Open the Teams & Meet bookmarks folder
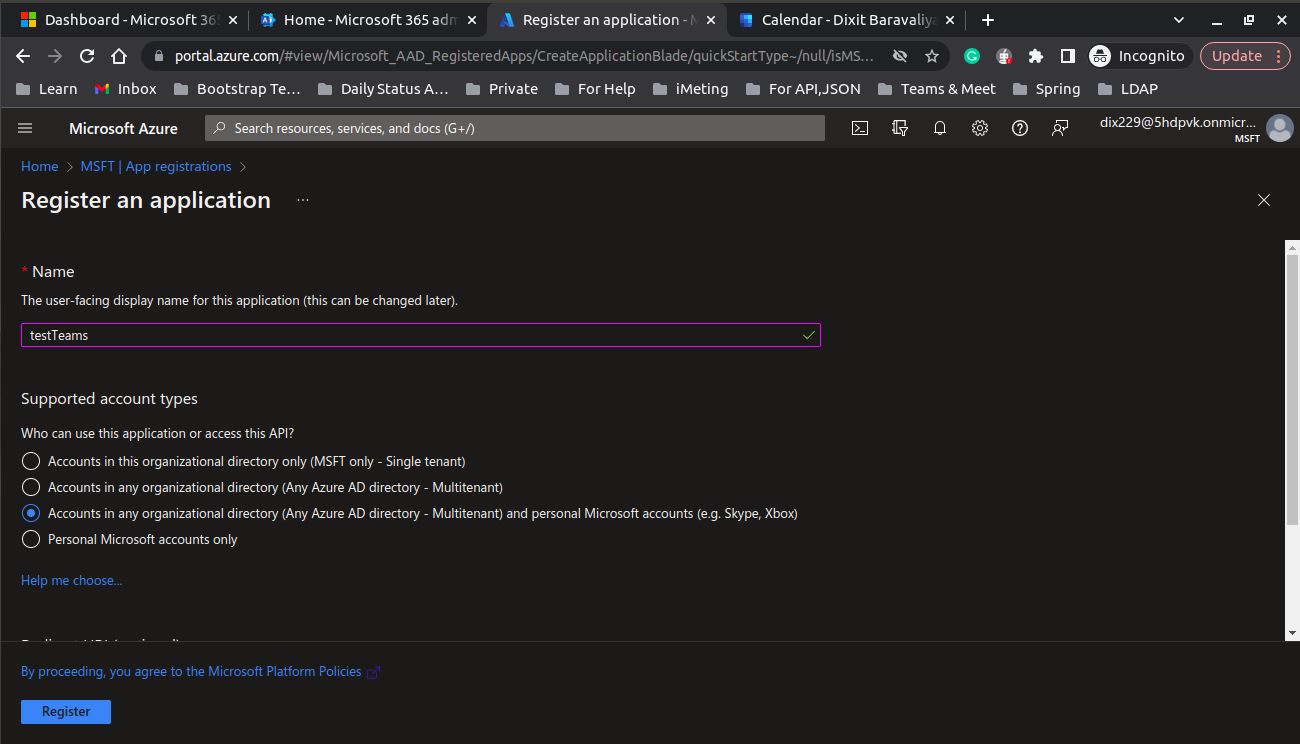 point(937,89)
